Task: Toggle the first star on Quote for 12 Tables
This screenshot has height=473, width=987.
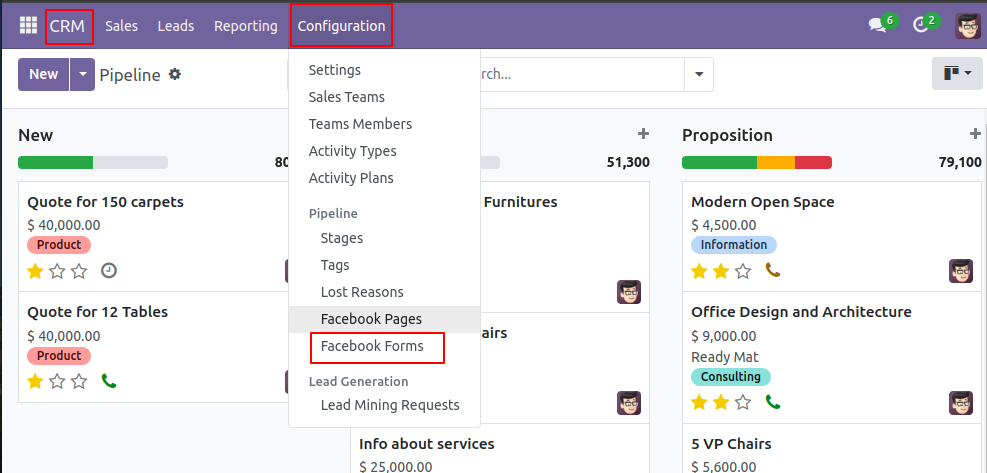Action: pyautogui.click(x=35, y=382)
